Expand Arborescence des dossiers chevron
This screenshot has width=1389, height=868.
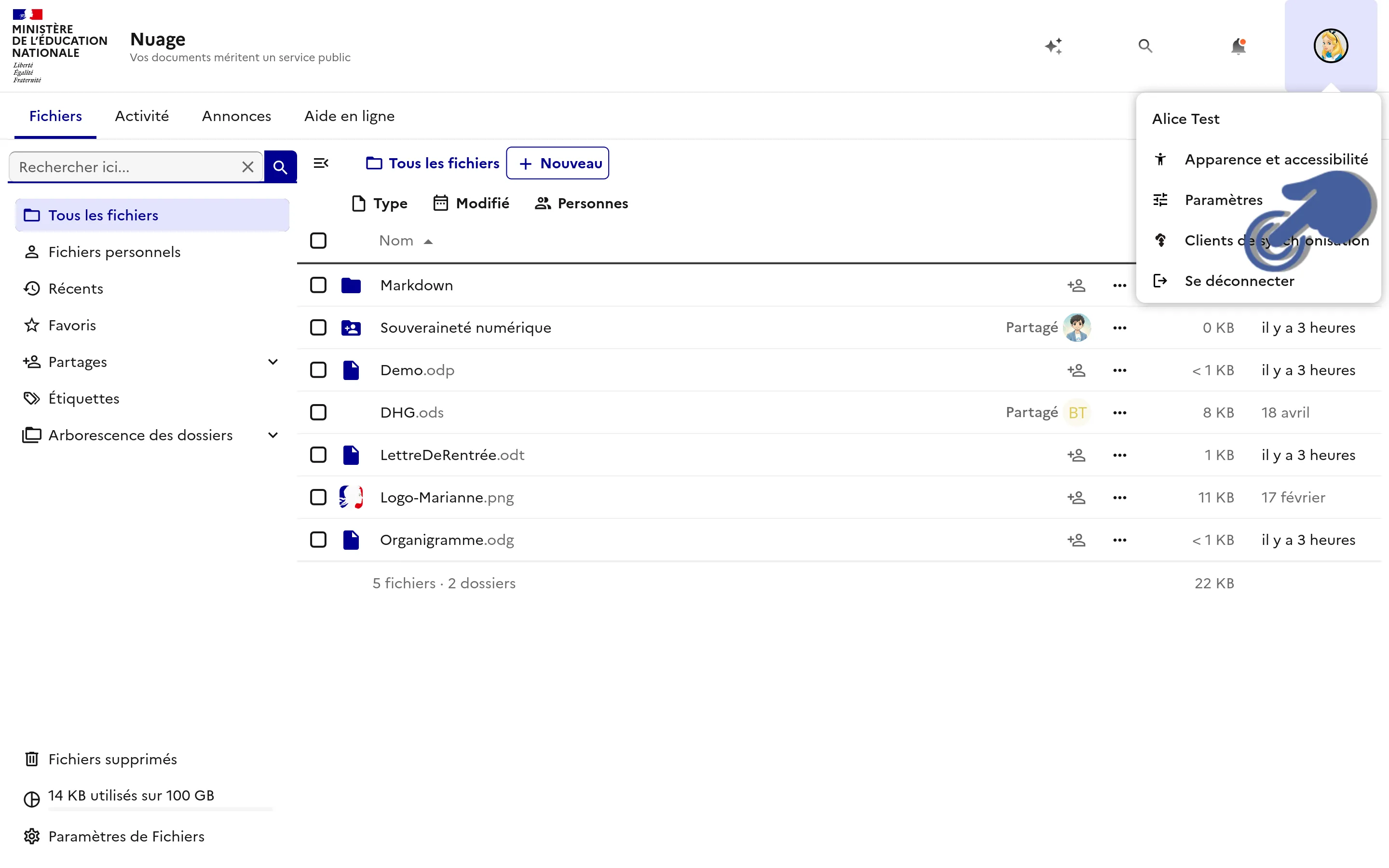(273, 435)
